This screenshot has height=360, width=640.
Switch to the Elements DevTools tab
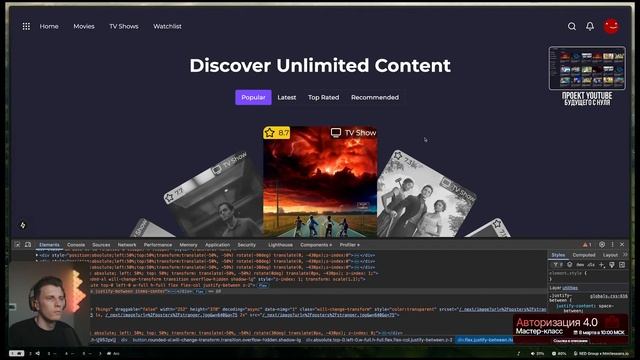click(x=49, y=245)
